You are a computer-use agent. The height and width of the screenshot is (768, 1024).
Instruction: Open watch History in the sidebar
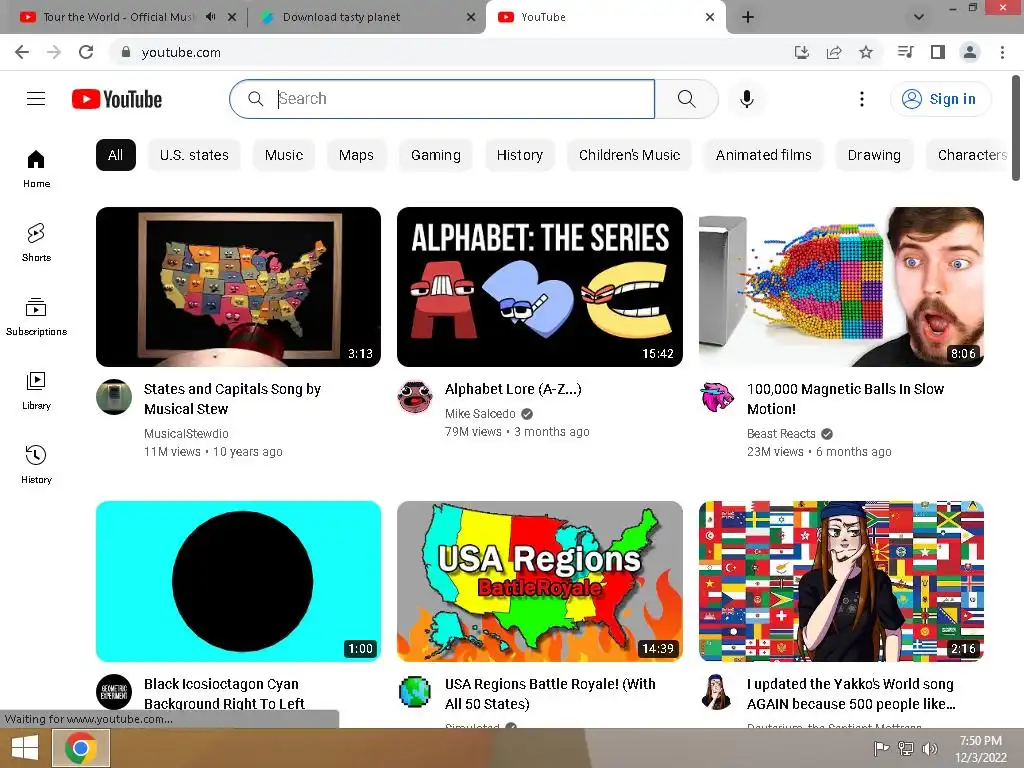click(x=36, y=464)
